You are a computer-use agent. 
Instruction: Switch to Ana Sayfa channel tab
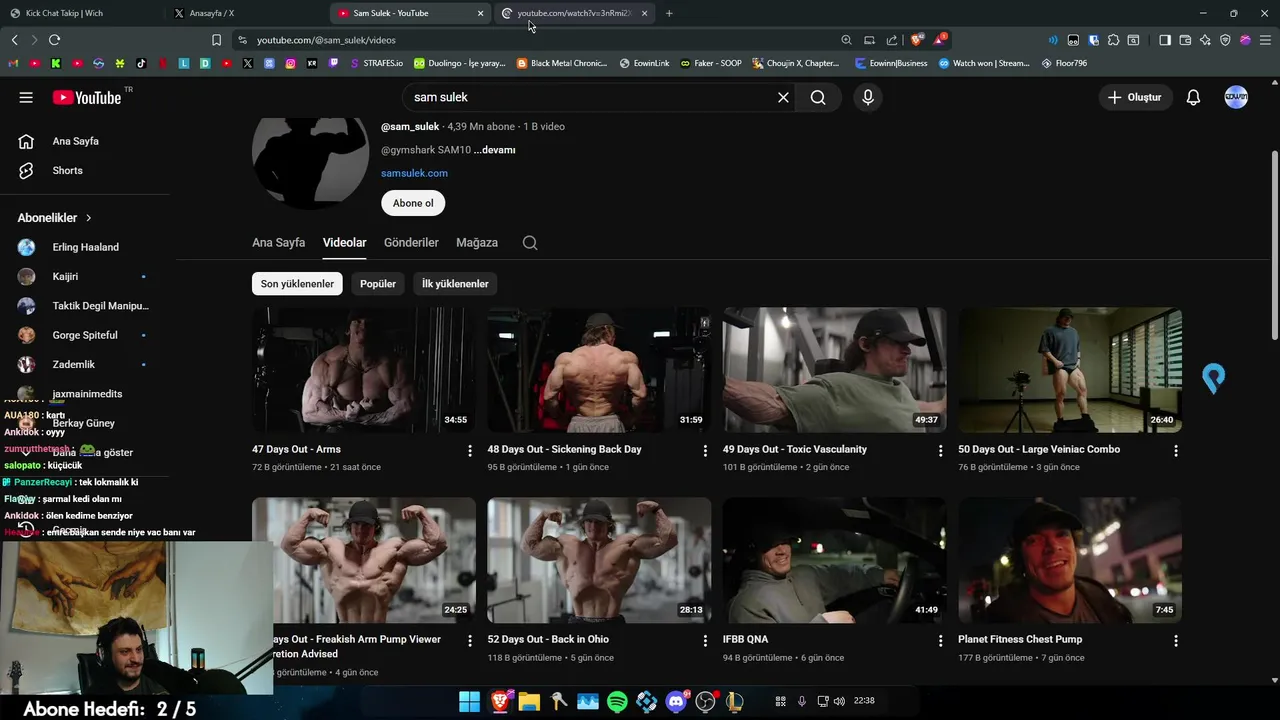point(278,243)
